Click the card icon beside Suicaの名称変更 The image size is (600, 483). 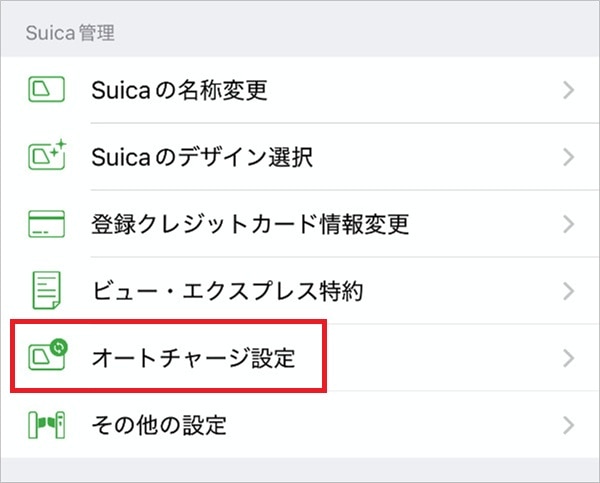(46, 91)
